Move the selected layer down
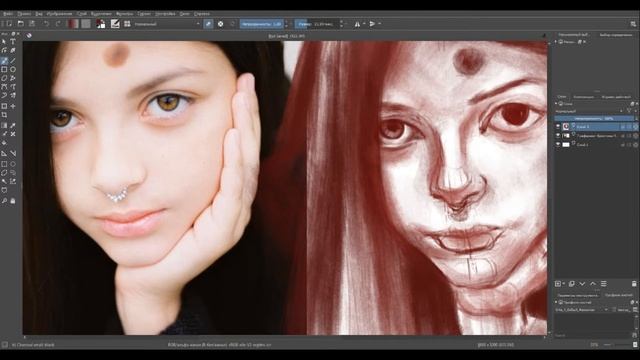The image size is (640, 360). (x=582, y=284)
